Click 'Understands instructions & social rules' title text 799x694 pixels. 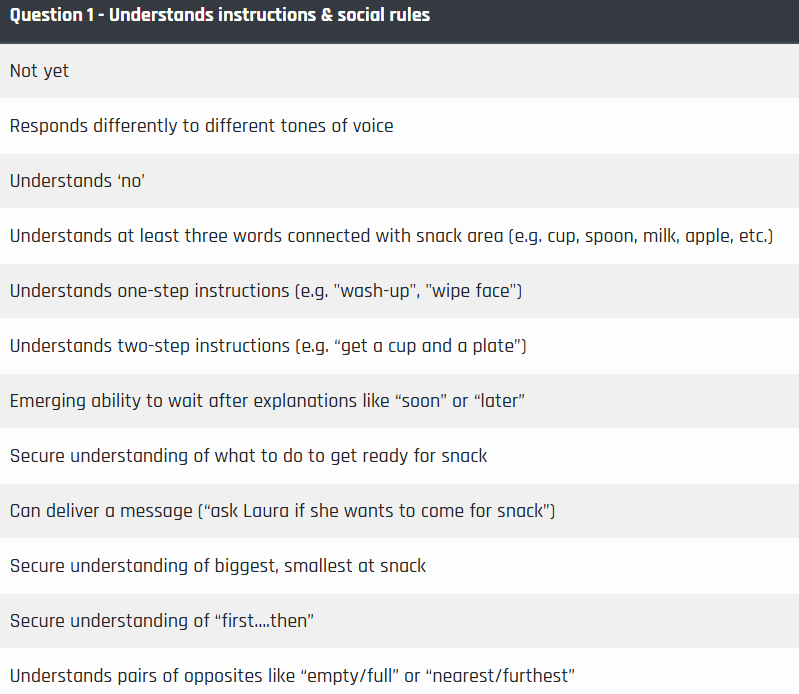click(x=270, y=15)
